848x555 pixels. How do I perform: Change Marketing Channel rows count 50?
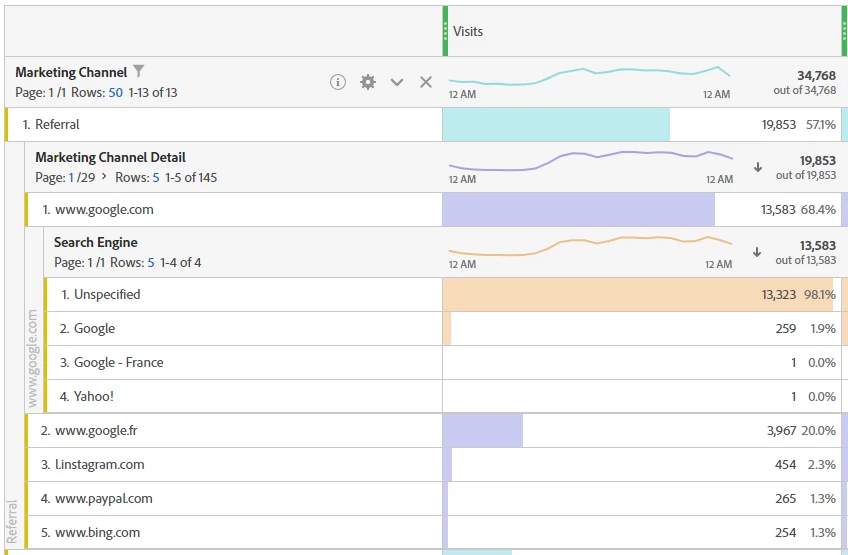pos(116,92)
